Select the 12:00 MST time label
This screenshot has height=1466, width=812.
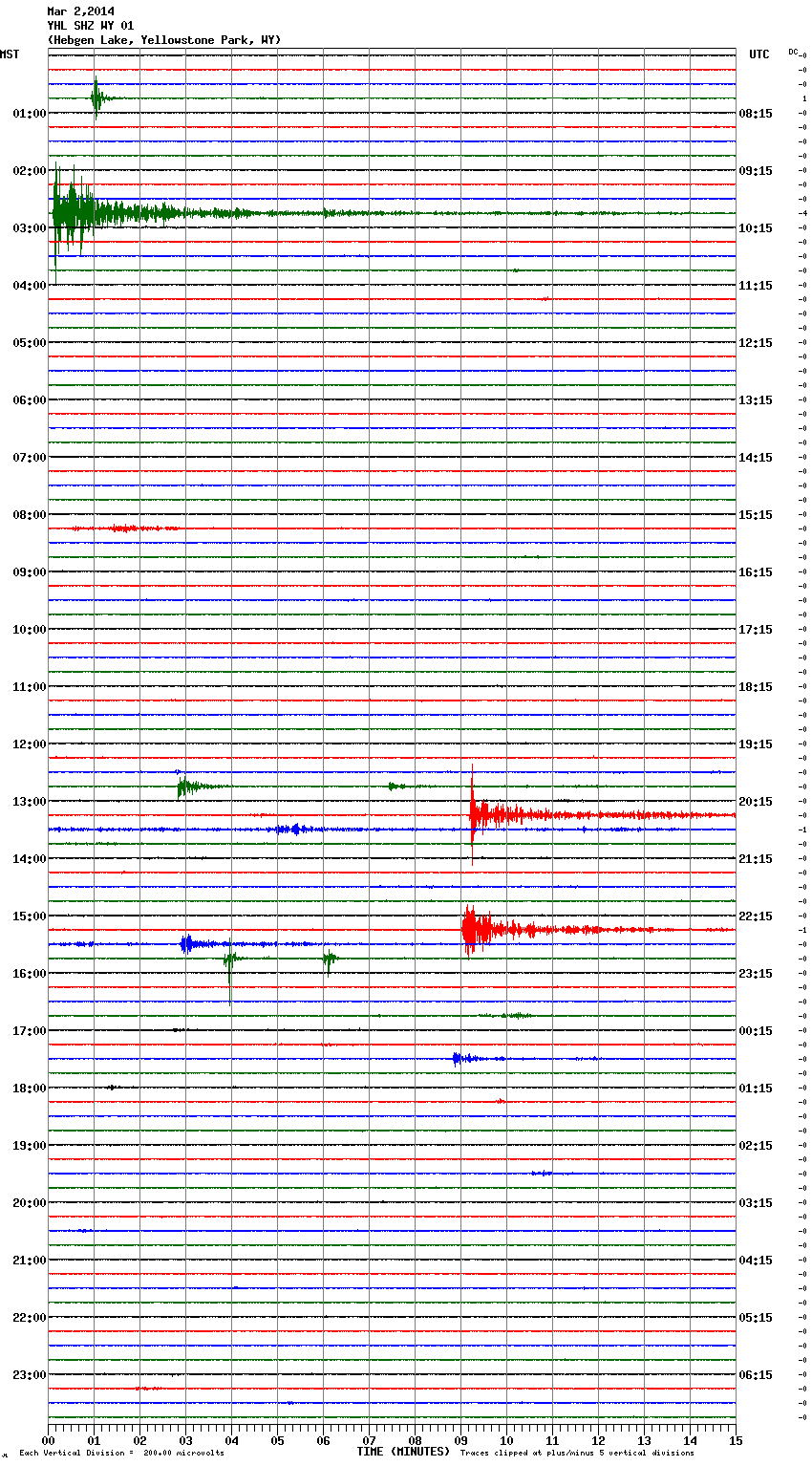pyautogui.click(x=30, y=744)
